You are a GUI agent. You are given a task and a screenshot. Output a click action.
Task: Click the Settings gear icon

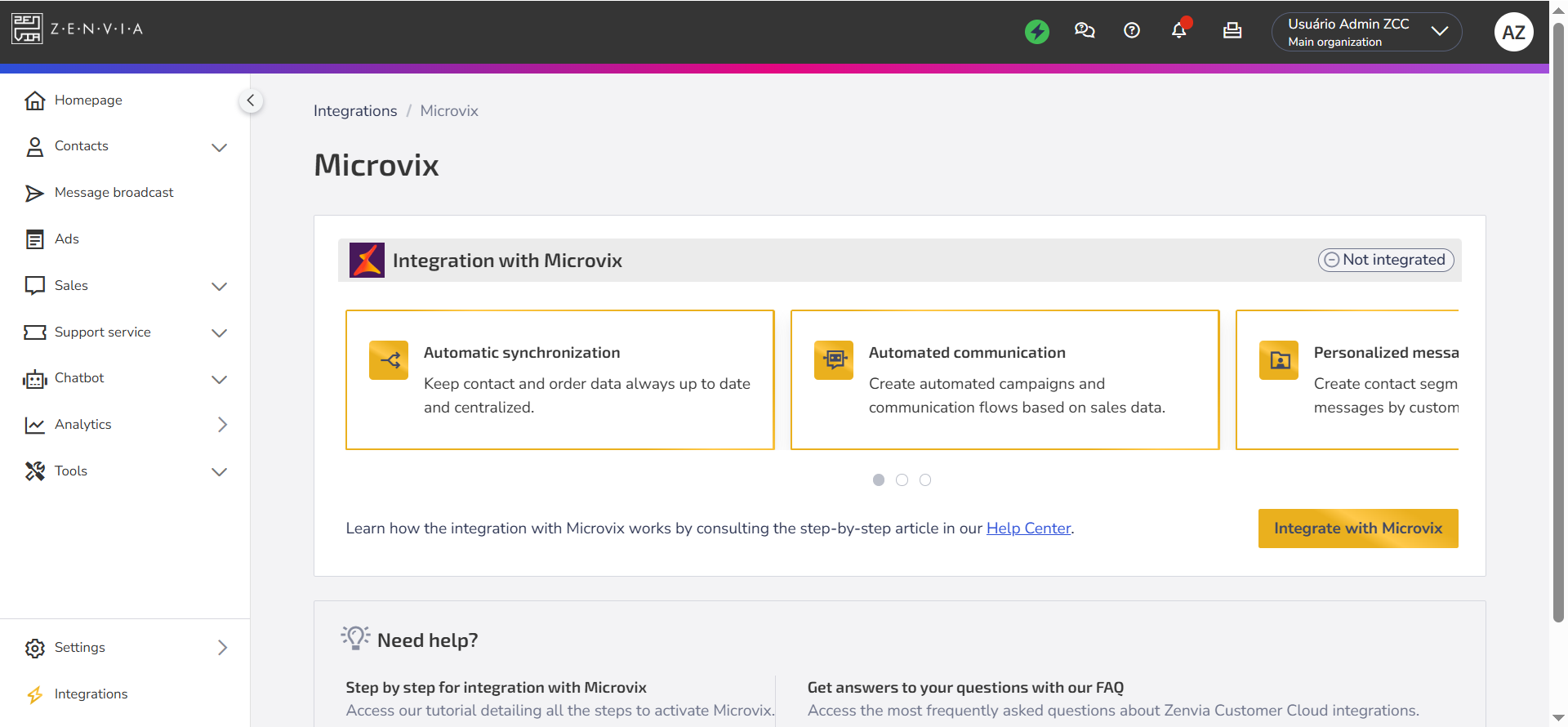click(34, 648)
